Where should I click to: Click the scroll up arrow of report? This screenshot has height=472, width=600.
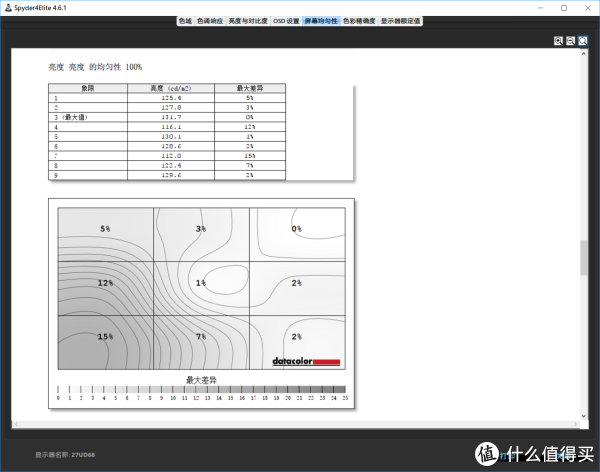[x=584, y=54]
